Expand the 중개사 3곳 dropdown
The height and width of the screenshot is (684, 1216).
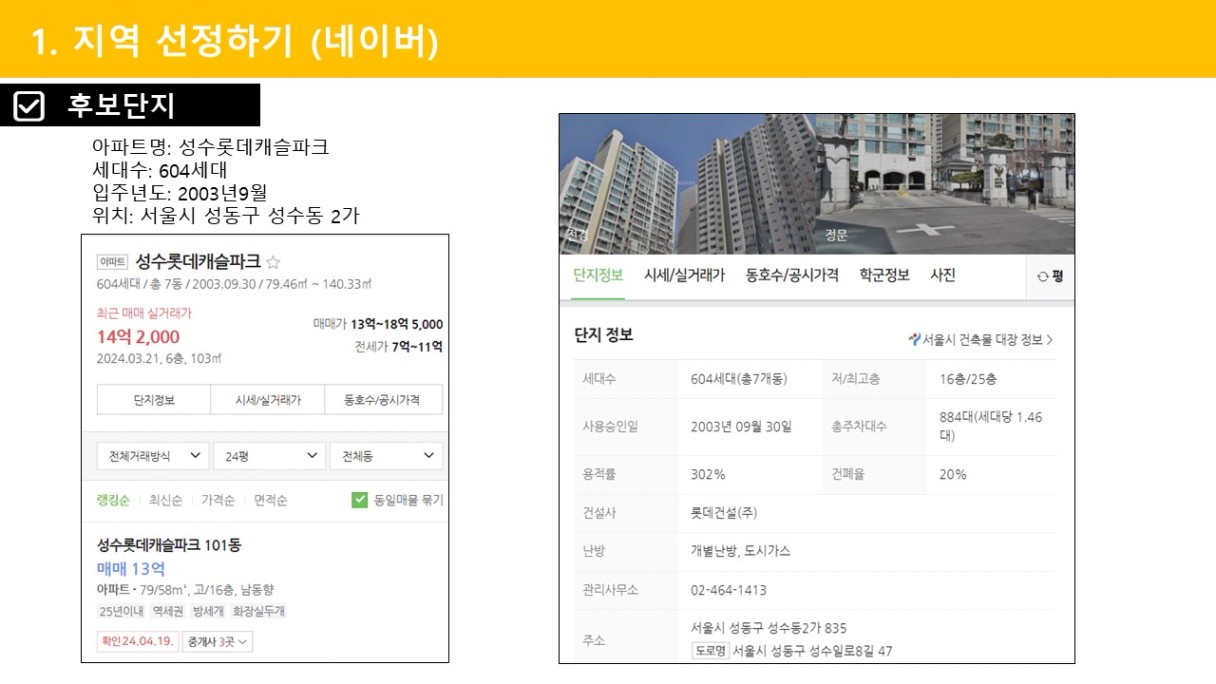click(x=217, y=641)
